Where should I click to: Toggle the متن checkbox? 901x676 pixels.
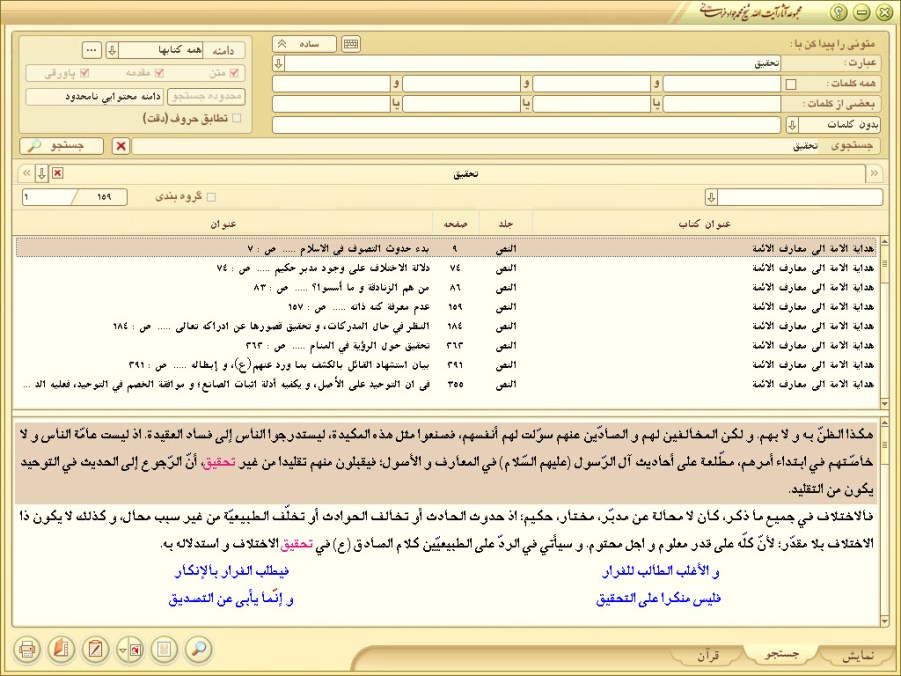234,73
